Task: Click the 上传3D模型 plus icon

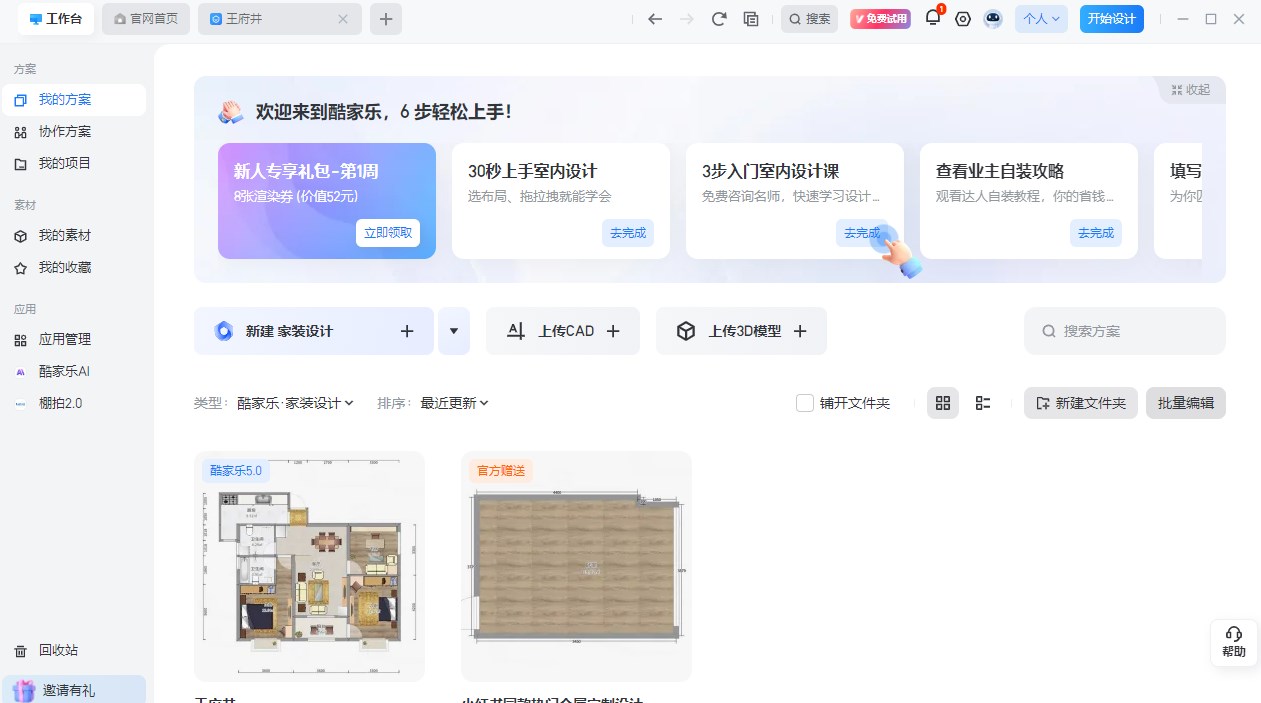Action: pyautogui.click(x=799, y=331)
